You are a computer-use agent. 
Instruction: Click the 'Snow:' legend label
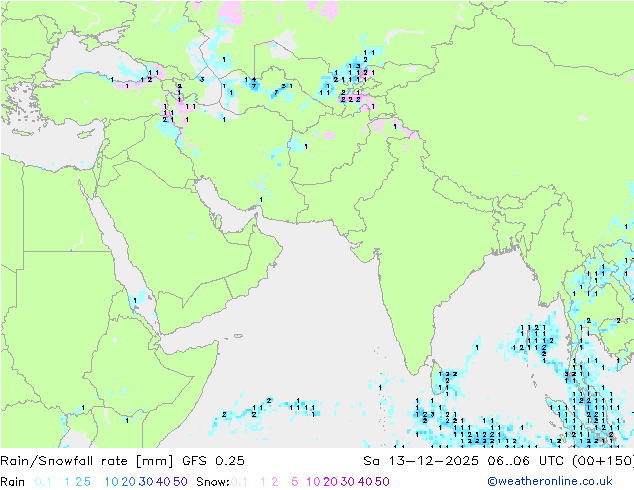click(213, 482)
